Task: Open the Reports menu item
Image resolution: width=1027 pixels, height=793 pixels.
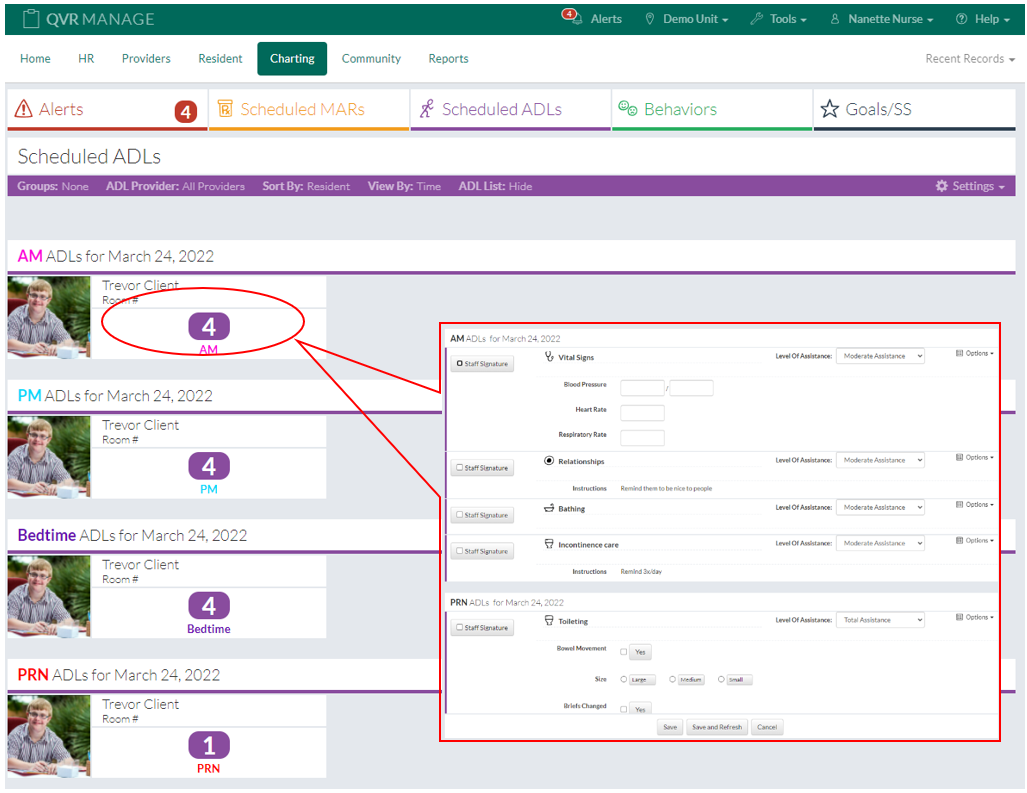Action: [448, 59]
